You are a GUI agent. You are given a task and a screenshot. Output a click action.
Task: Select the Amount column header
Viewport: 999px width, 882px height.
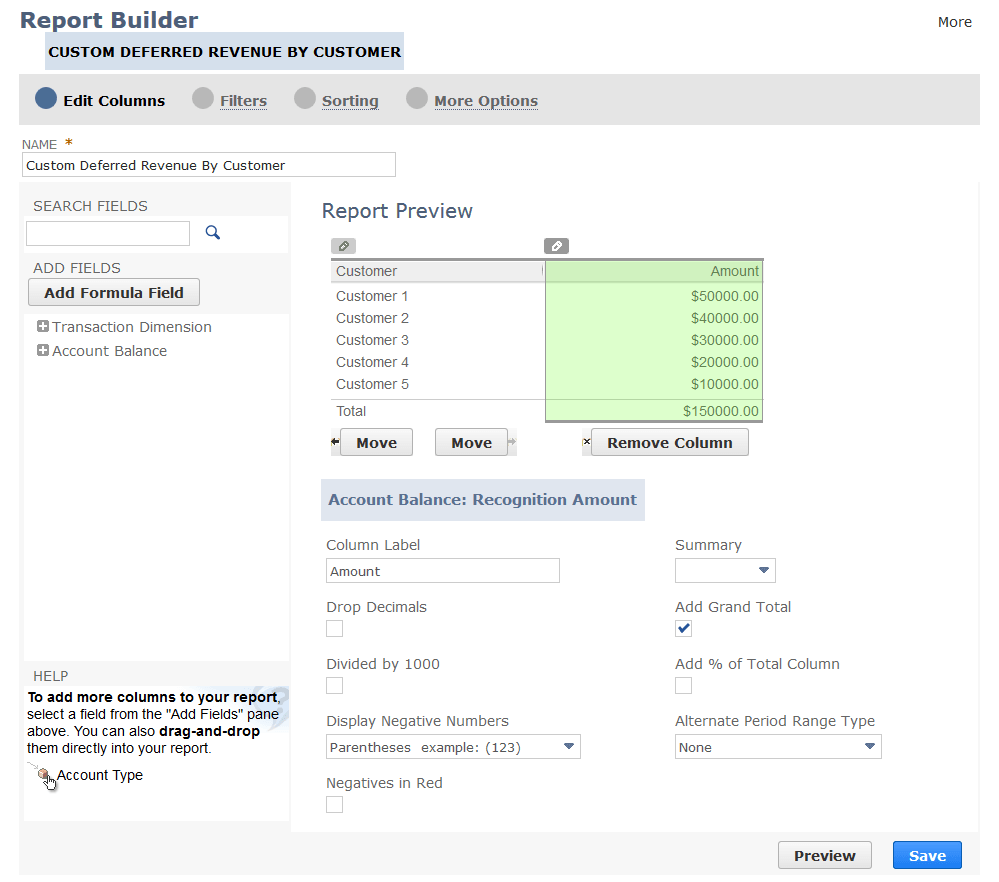click(654, 271)
